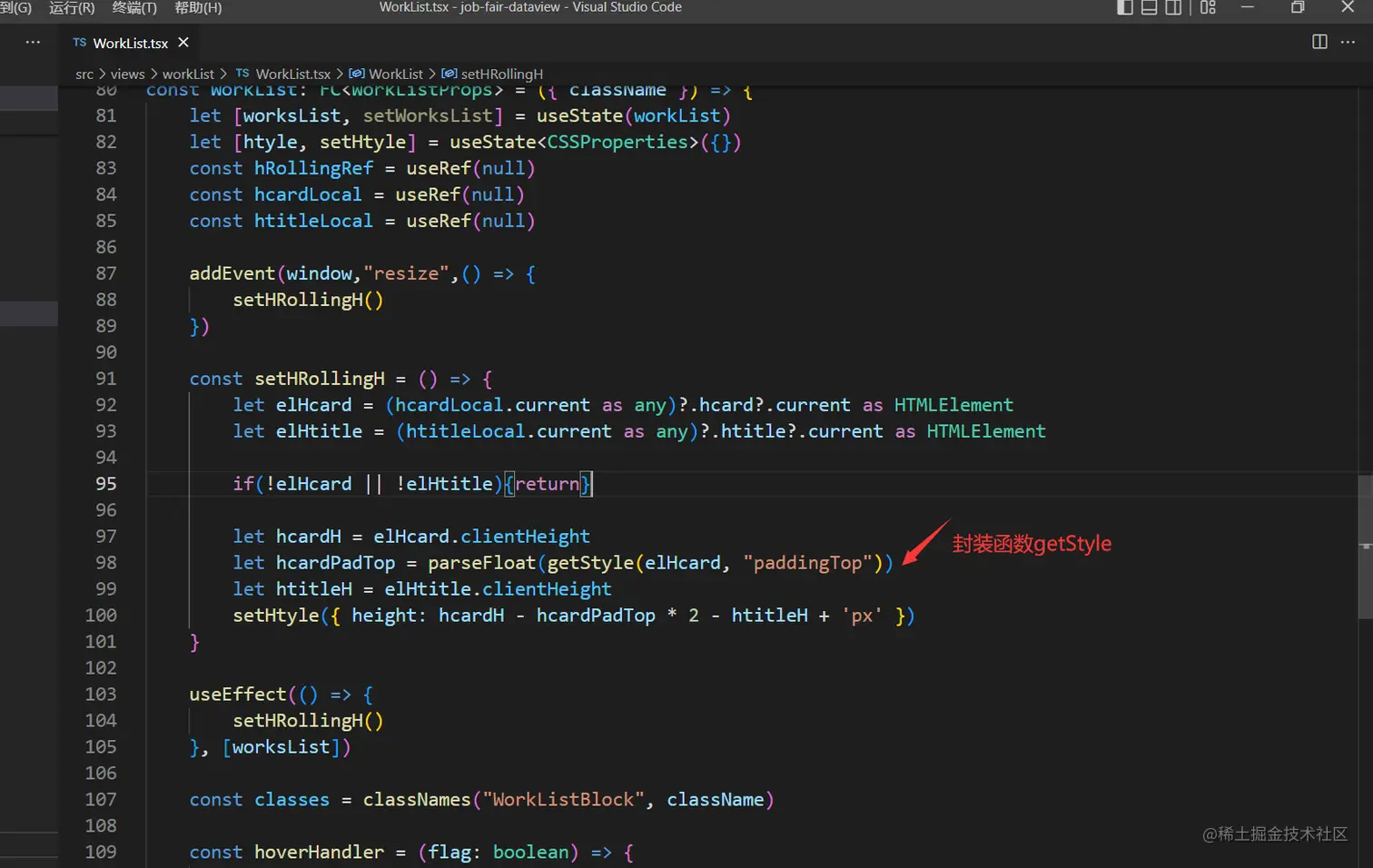
Task: Click setHRollingH() call on line 104
Action: tap(308, 721)
